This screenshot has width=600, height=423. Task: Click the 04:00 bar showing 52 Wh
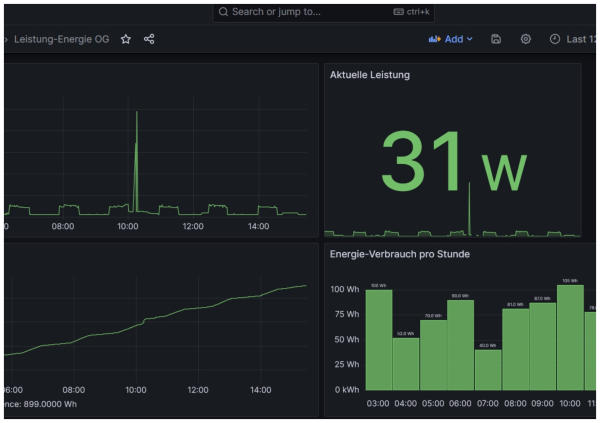click(406, 364)
